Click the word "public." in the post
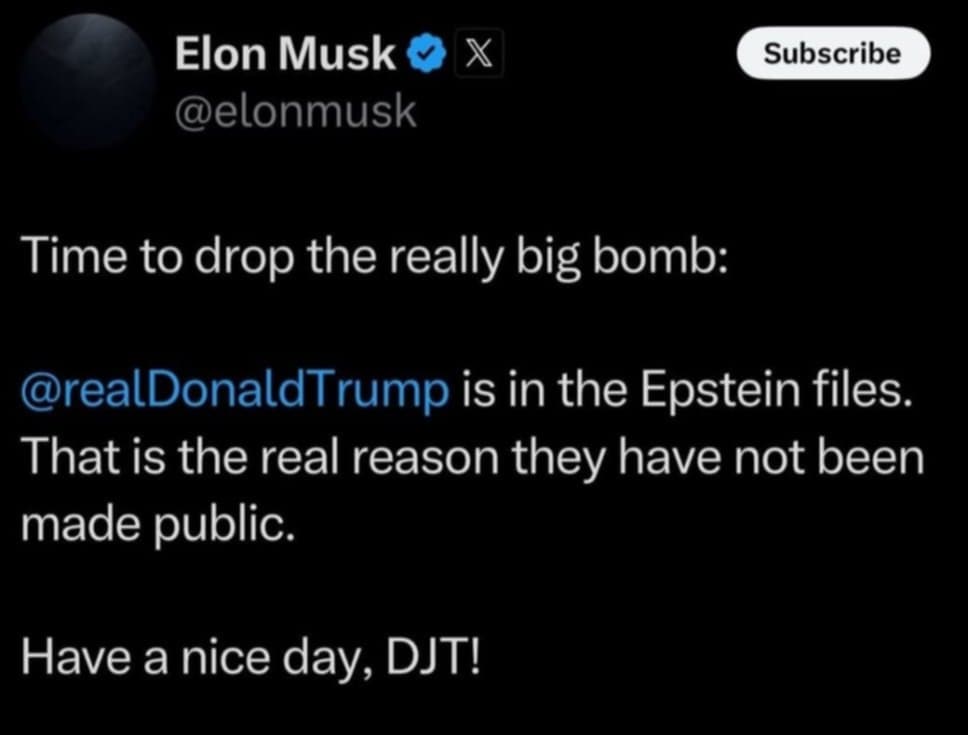The image size is (968, 735). click(223, 526)
